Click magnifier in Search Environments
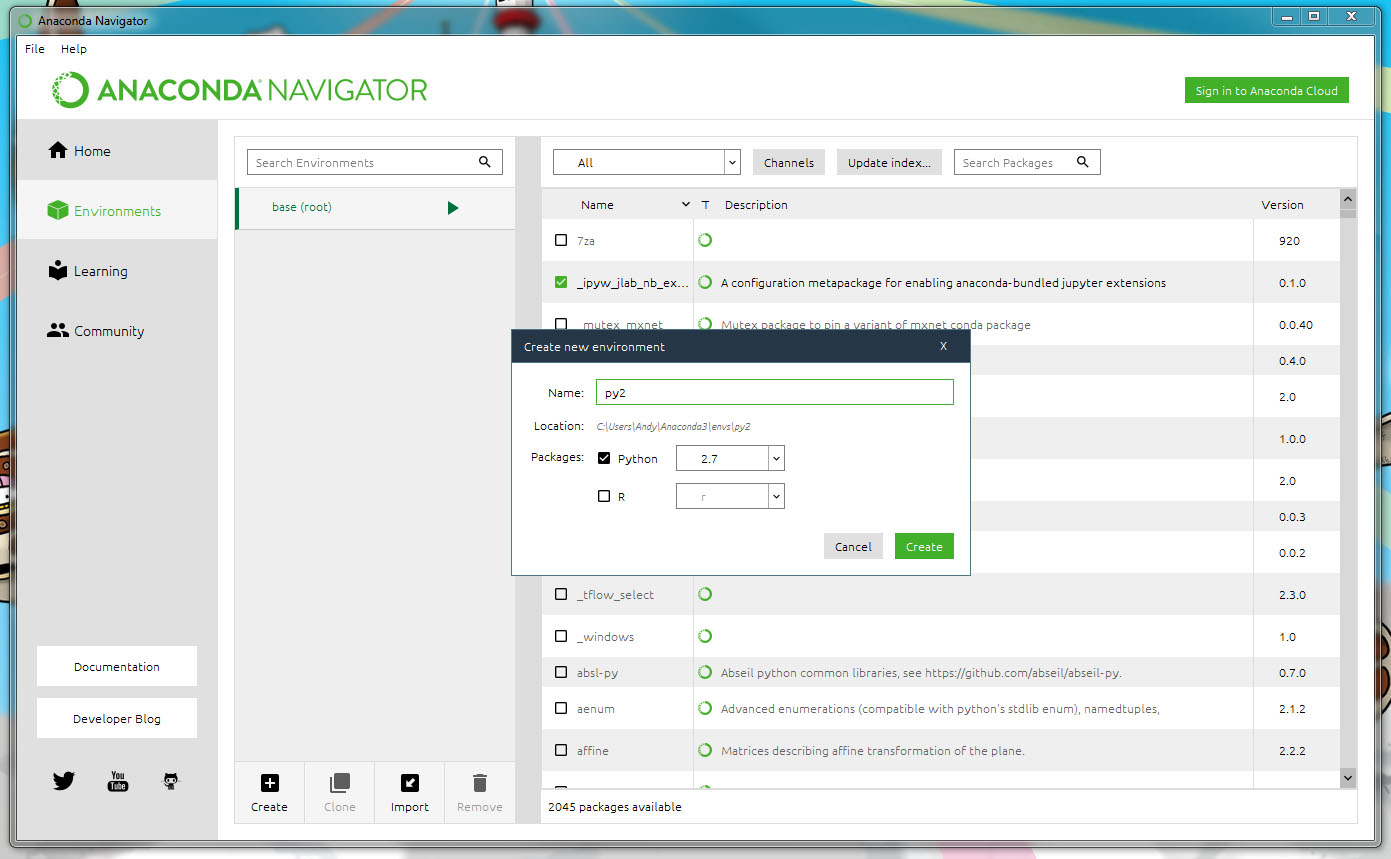The image size is (1391, 859). click(485, 162)
